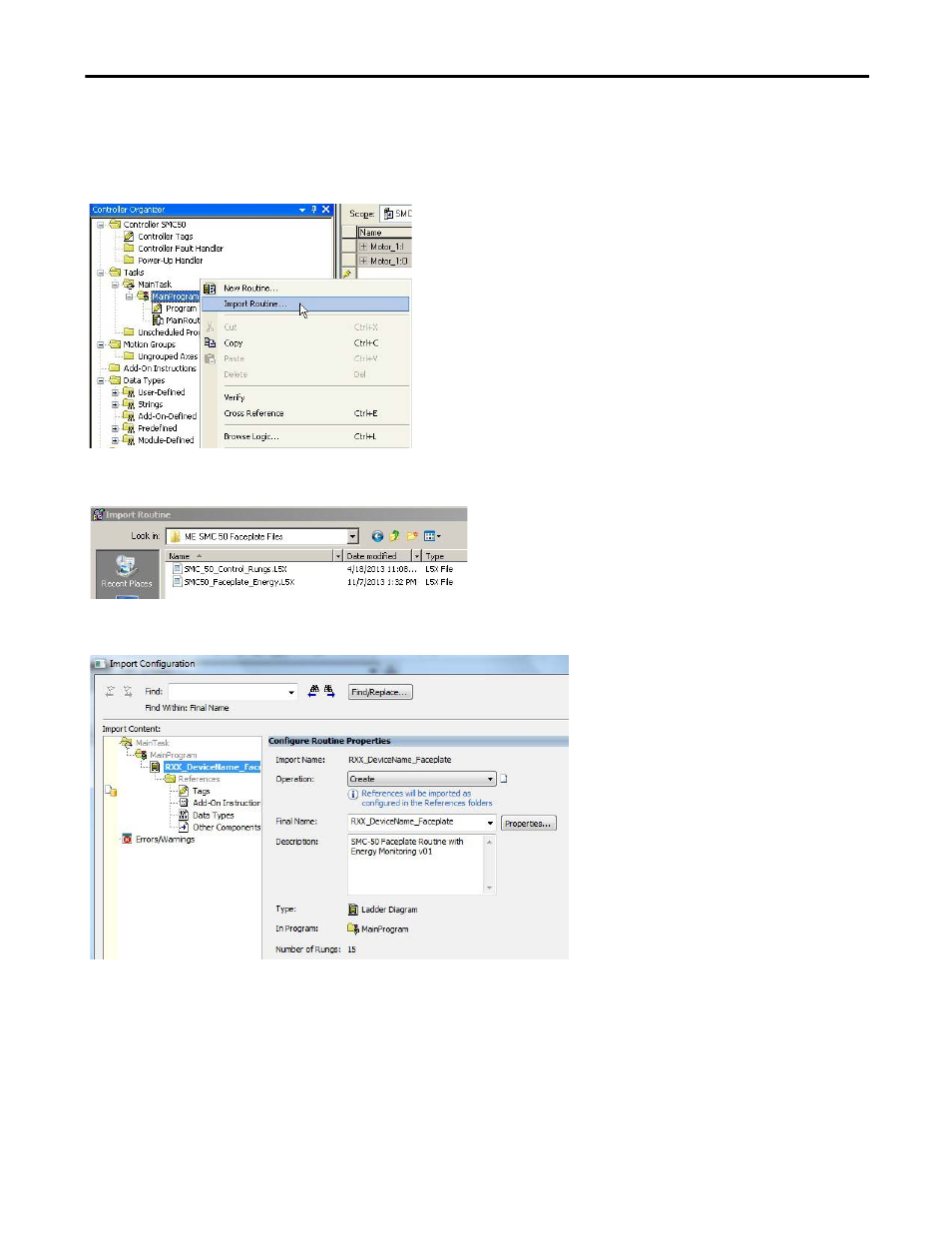Click the Find Previous binoculars icon

click(313, 691)
